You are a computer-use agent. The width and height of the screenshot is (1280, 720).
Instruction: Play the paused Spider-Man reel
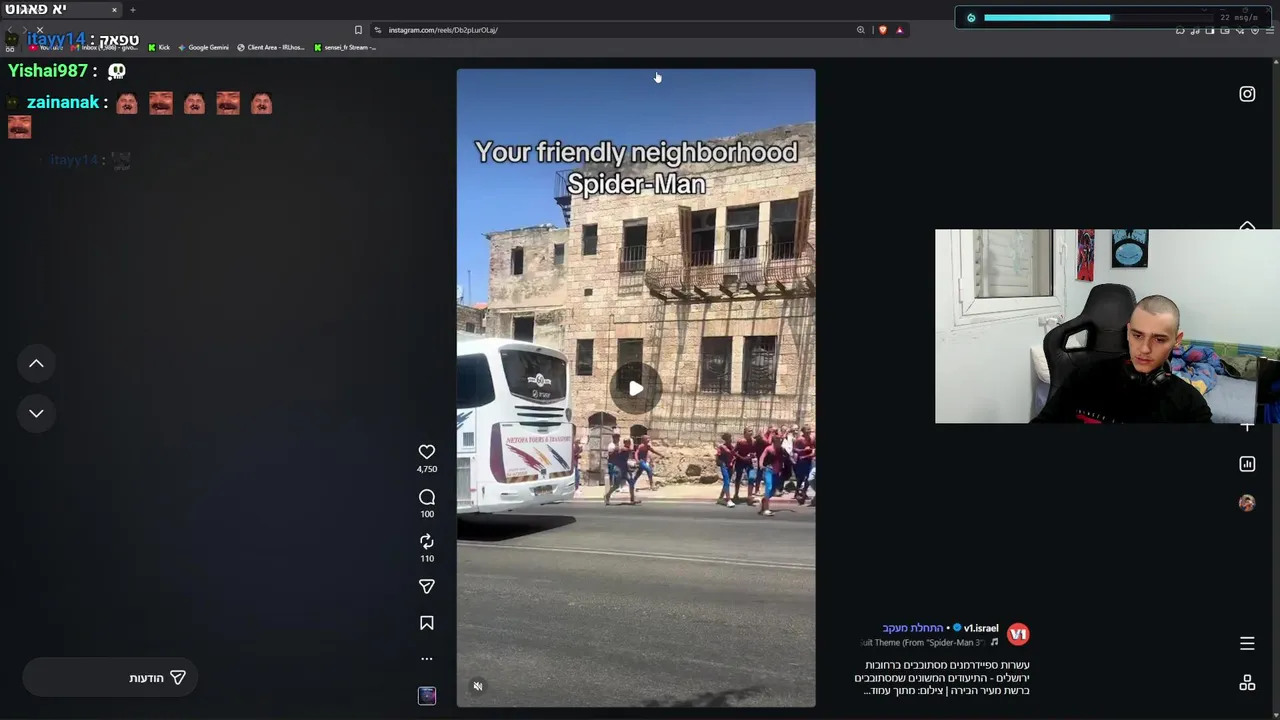click(636, 388)
